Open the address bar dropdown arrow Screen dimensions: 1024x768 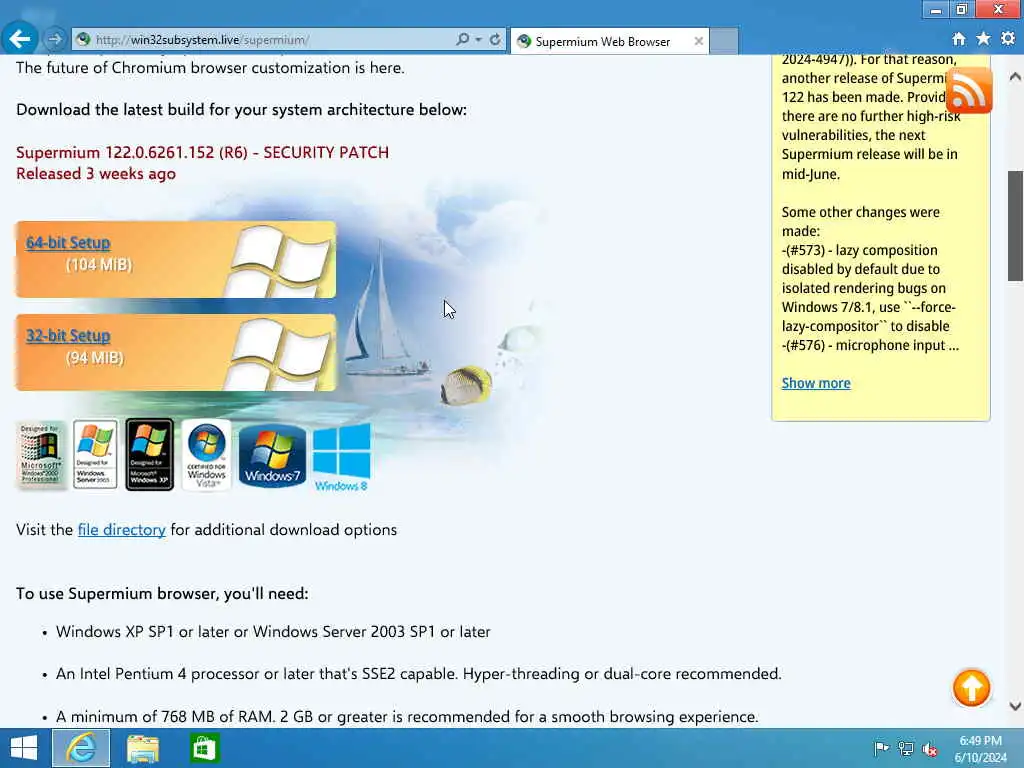[479, 40]
